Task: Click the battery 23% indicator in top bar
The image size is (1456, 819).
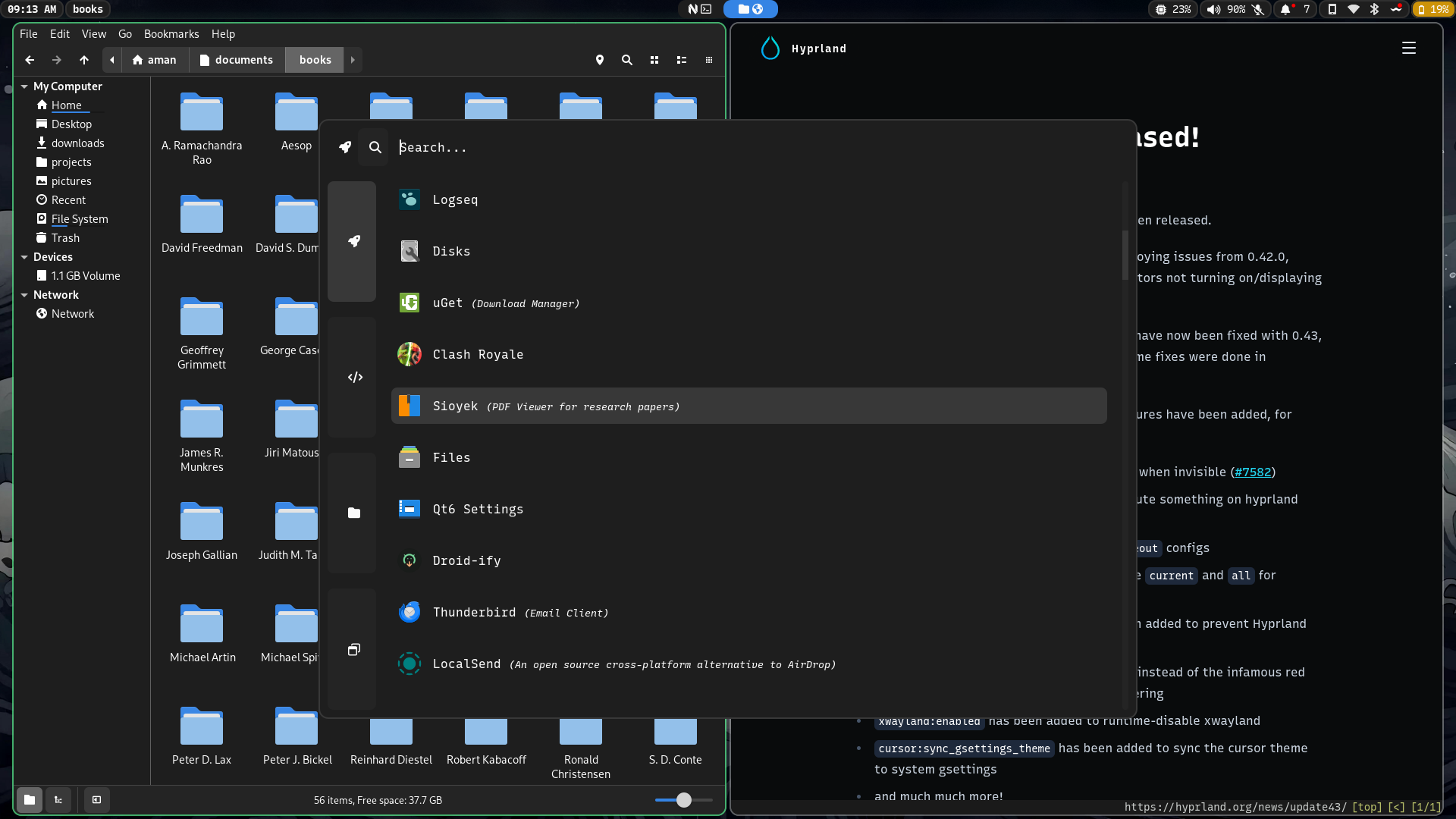Action: tap(1173, 9)
